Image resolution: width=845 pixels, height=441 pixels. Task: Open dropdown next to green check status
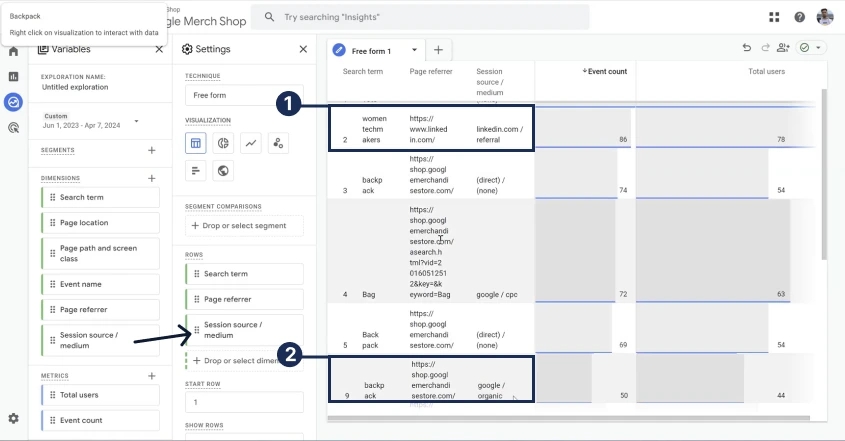pos(818,48)
